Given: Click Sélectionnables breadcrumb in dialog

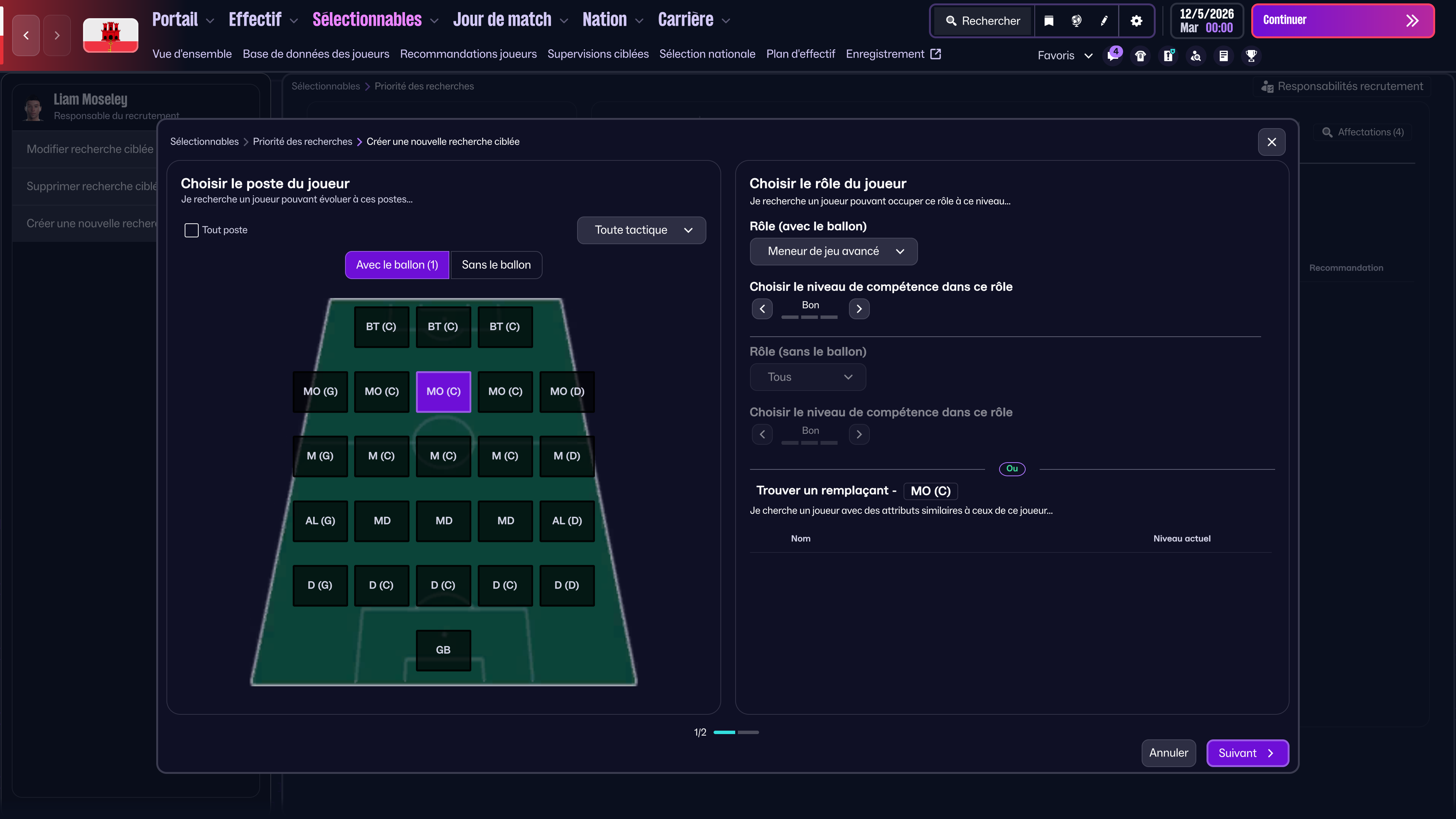Looking at the screenshot, I should point(205,142).
